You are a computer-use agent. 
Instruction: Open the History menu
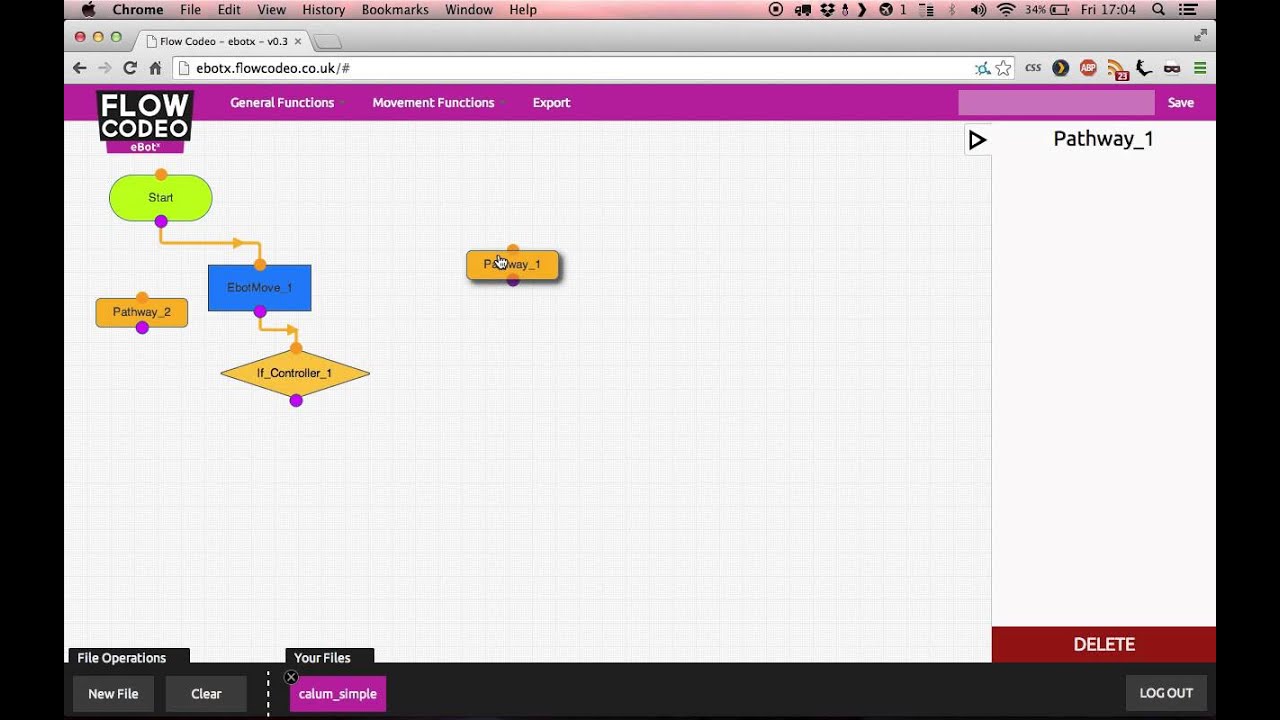tap(323, 10)
